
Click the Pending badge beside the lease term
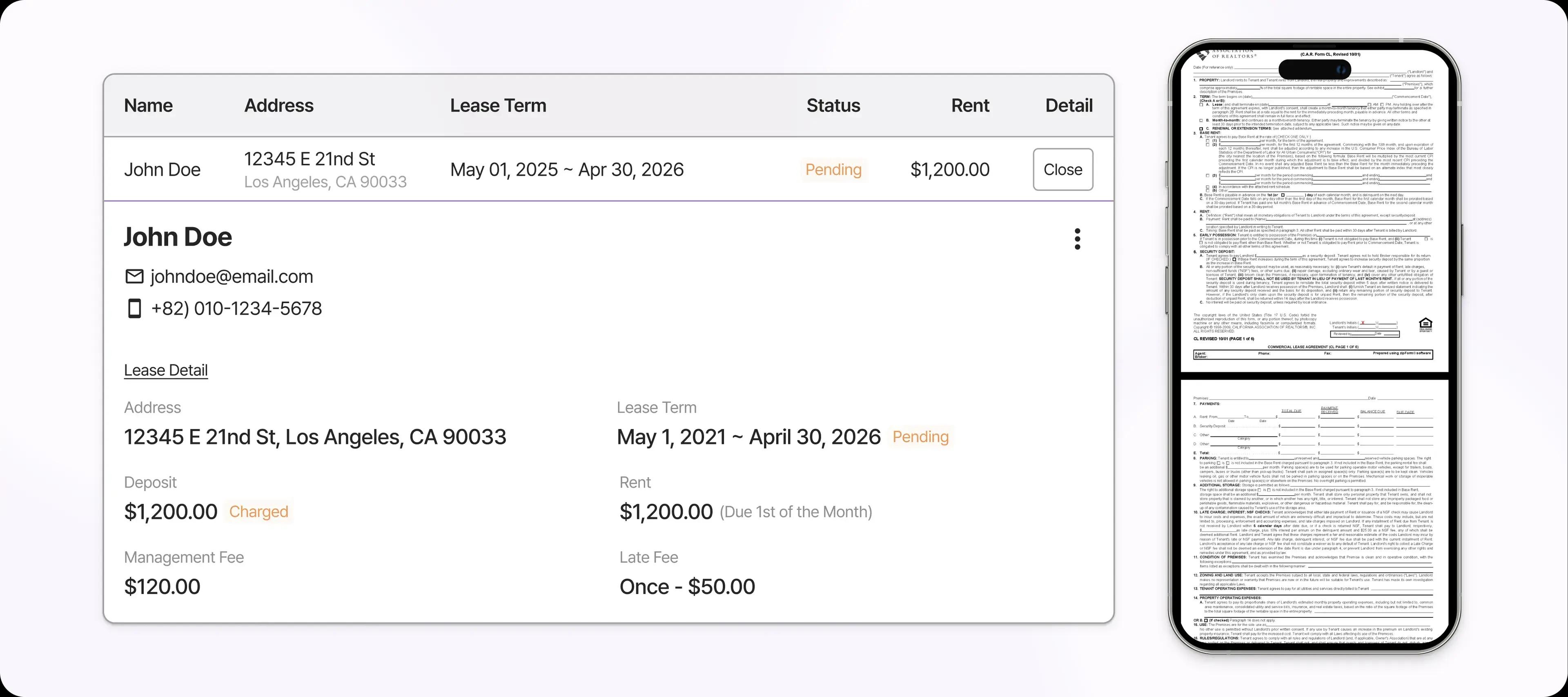tap(920, 436)
